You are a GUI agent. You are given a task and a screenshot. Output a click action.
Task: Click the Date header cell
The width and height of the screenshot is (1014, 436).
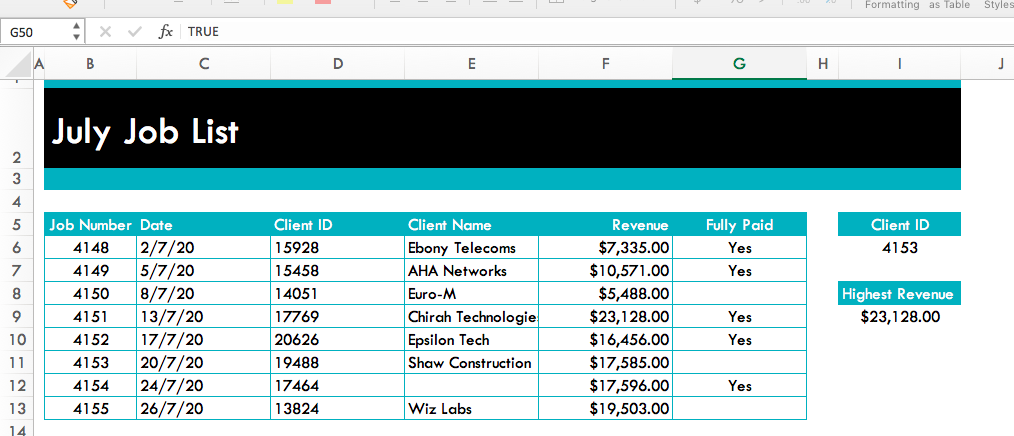(204, 224)
